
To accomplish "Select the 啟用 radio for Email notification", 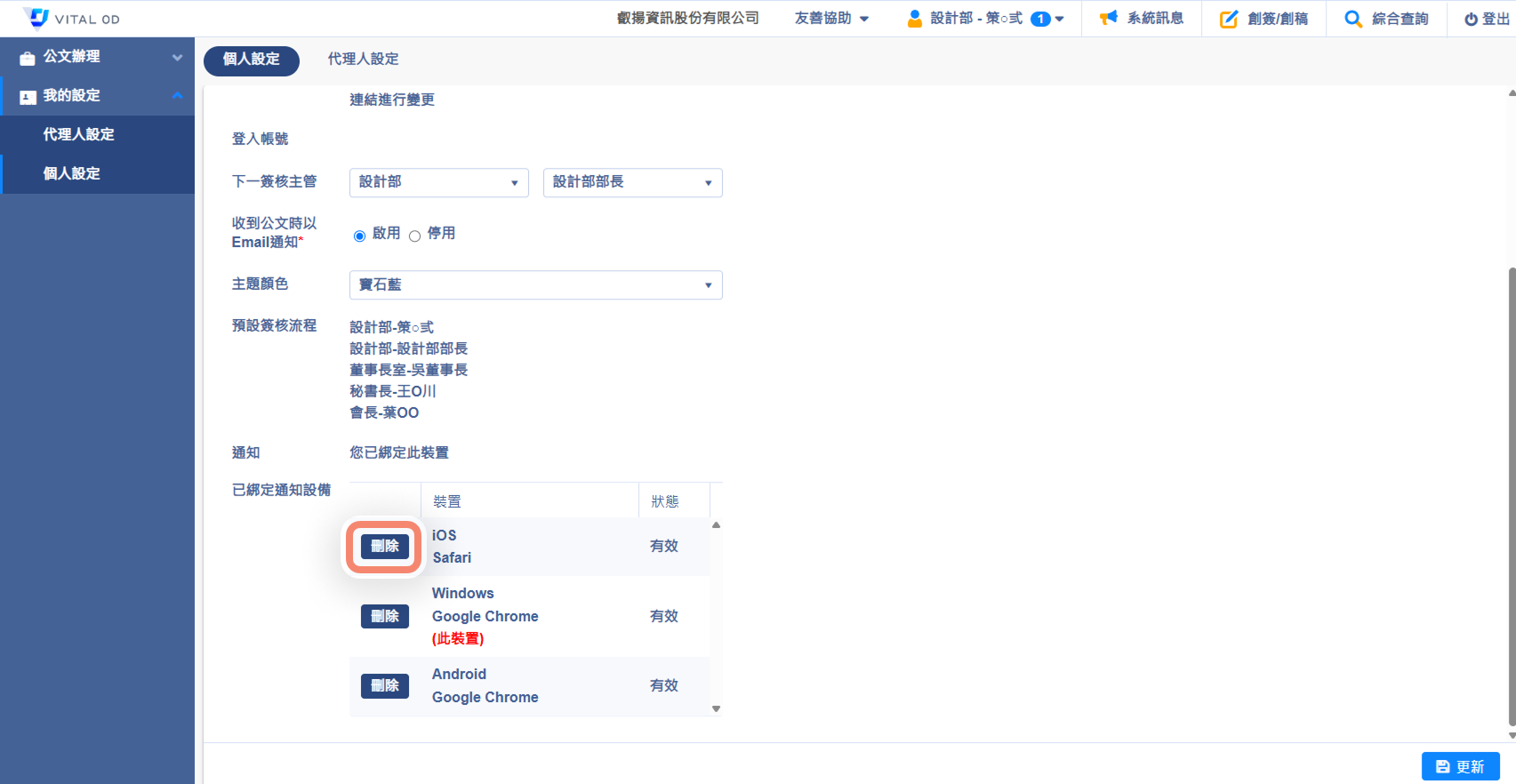I will point(359,236).
